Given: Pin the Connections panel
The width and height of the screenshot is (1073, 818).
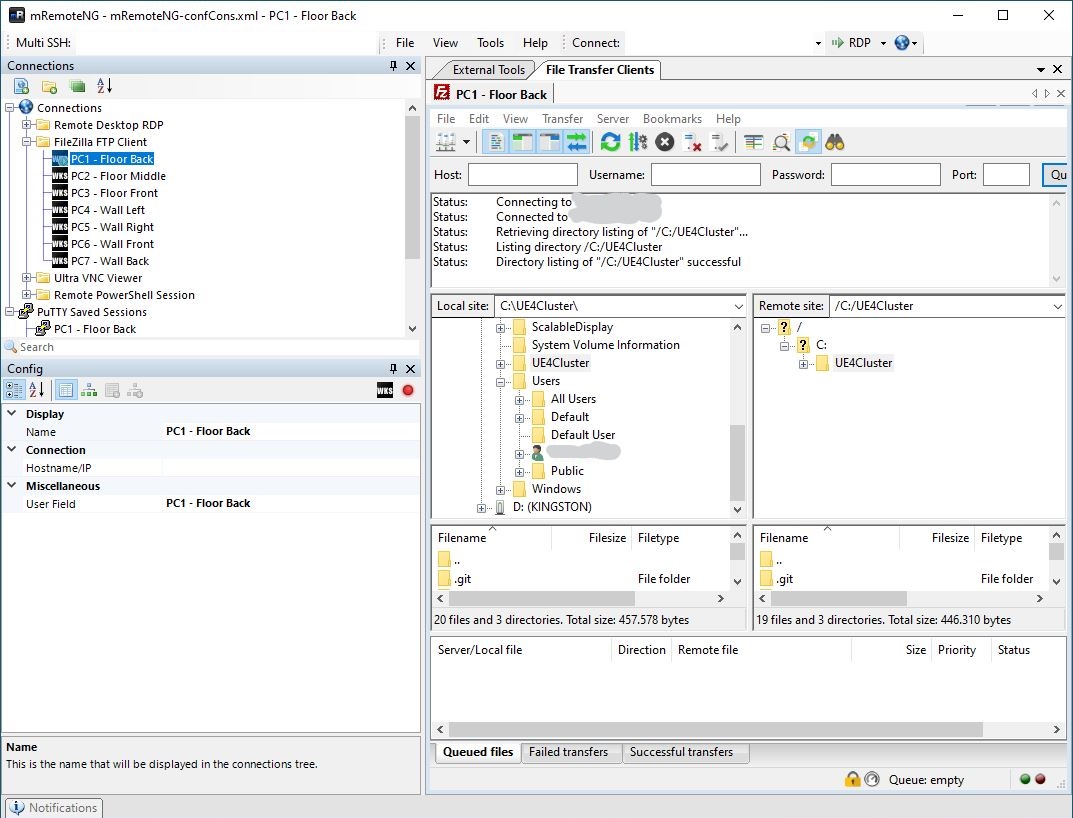Looking at the screenshot, I should pyautogui.click(x=393, y=66).
